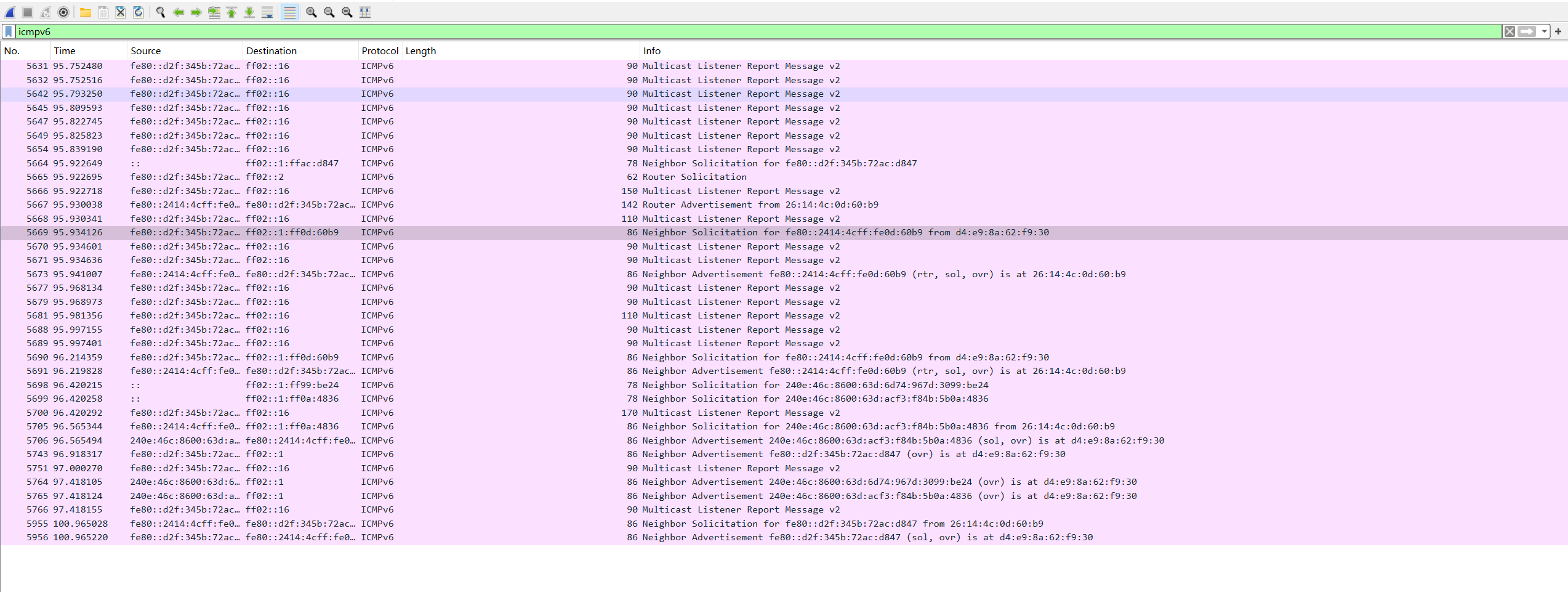Select packet 5690 at time 96.214359
The image size is (1568, 592).
tap(784, 357)
